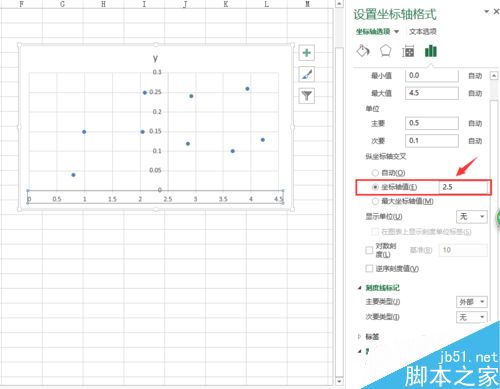The image size is (500, 389).
Task: Select the 自动(O) radio button
Action: pos(375,173)
